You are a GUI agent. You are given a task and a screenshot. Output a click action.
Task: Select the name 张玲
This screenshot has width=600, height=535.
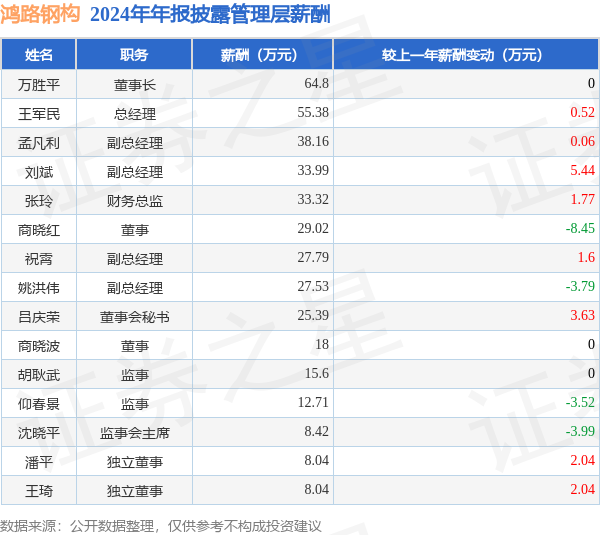pos(39,201)
